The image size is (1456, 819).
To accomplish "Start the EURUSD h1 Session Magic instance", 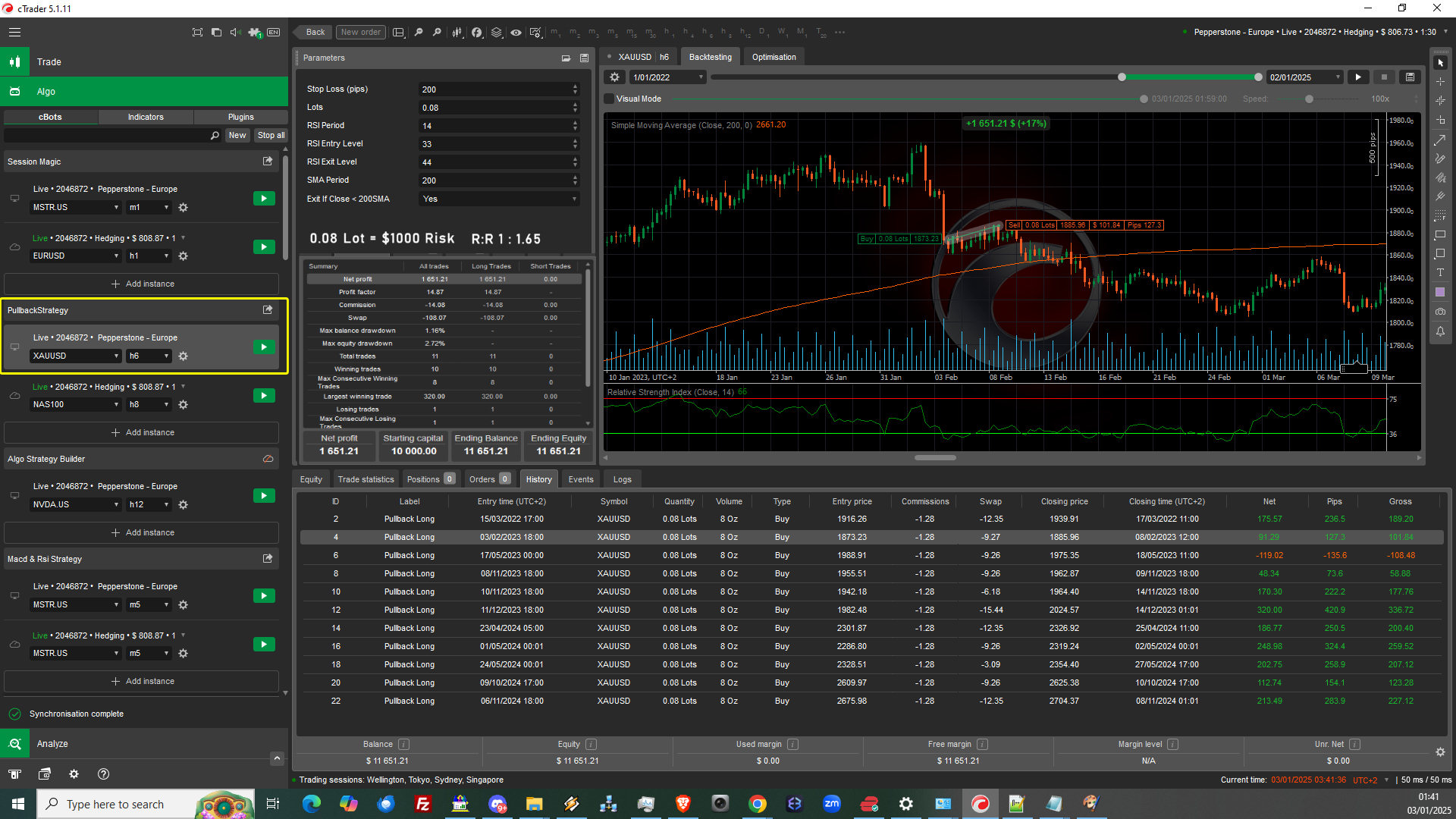I will (x=264, y=247).
